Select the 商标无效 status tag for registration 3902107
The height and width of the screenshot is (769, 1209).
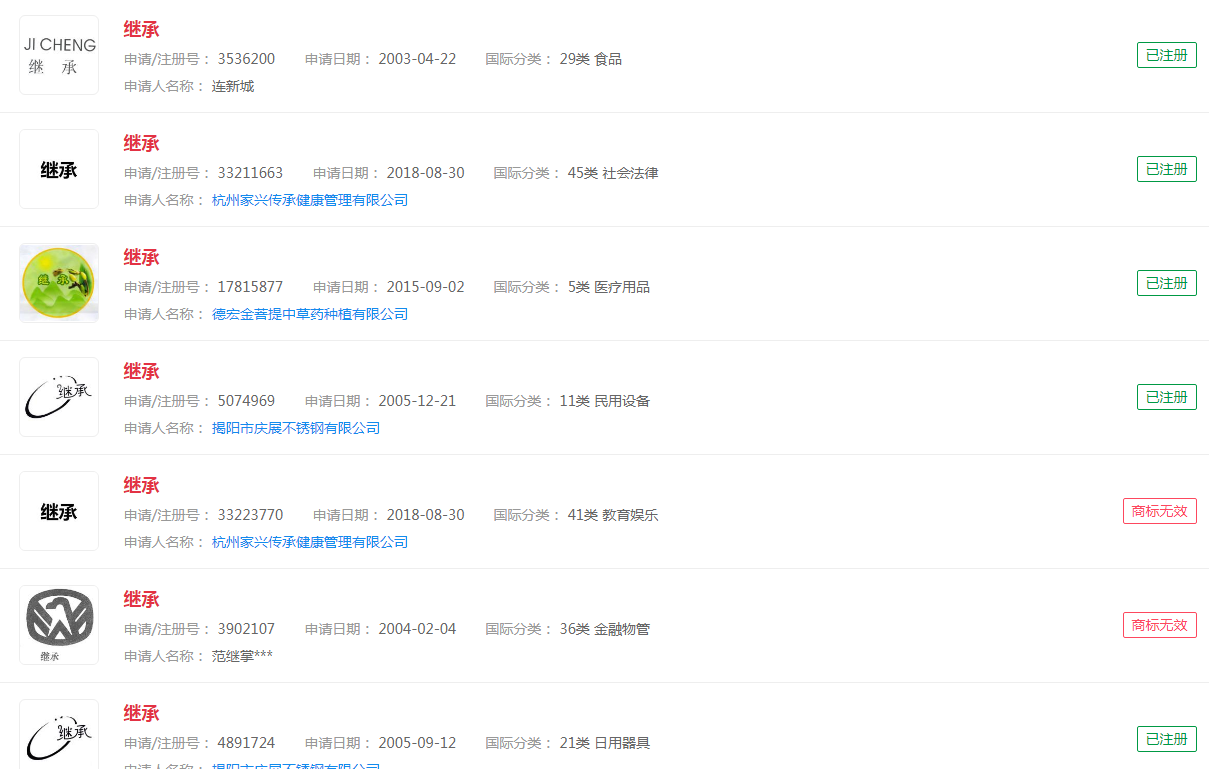1159,625
